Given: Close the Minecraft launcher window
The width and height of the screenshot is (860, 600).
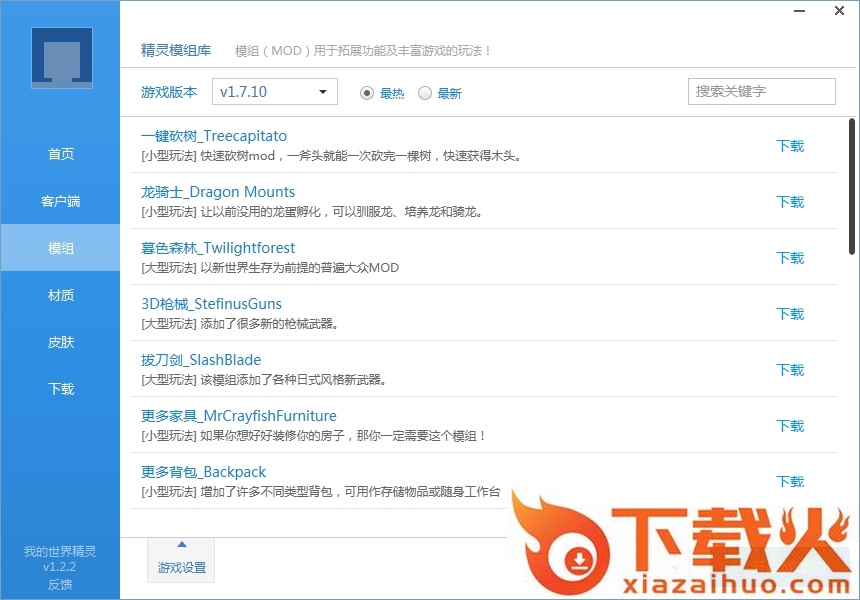Looking at the screenshot, I should (840, 11).
